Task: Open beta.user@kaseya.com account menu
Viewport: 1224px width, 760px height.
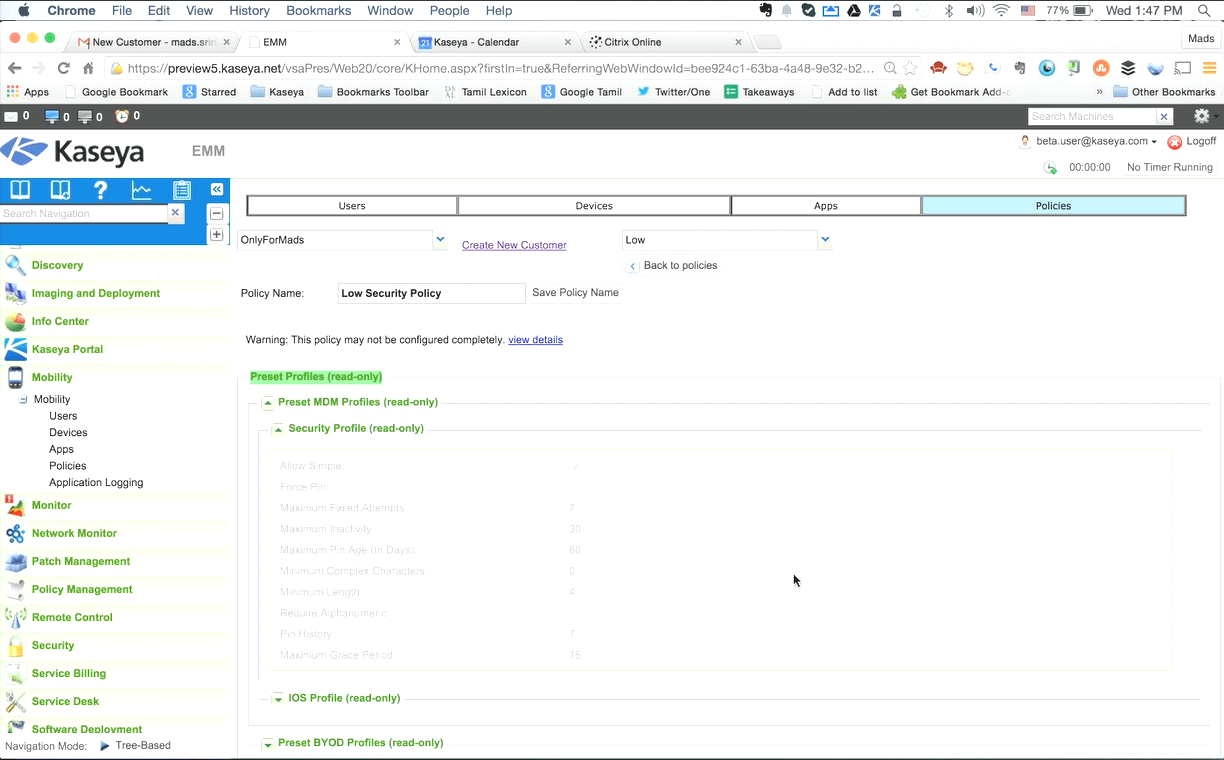Action: pyautogui.click(x=1096, y=142)
